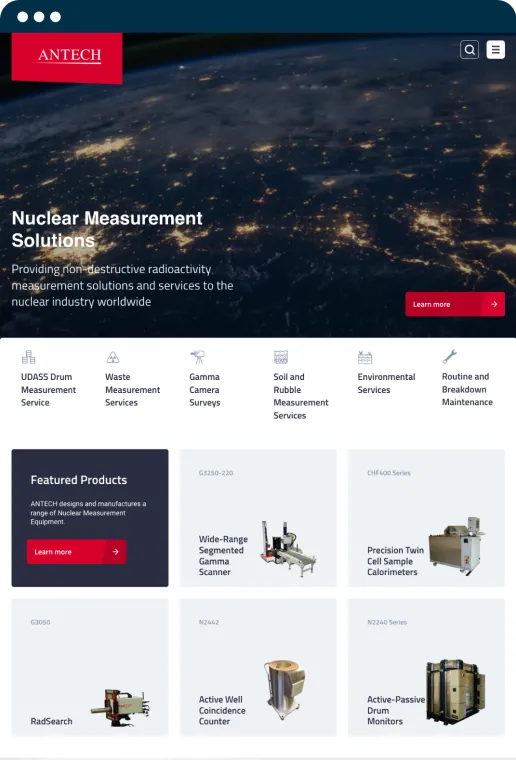
Task: Select Wide-Range Segmented Gamma Scanner title
Action: (223, 555)
